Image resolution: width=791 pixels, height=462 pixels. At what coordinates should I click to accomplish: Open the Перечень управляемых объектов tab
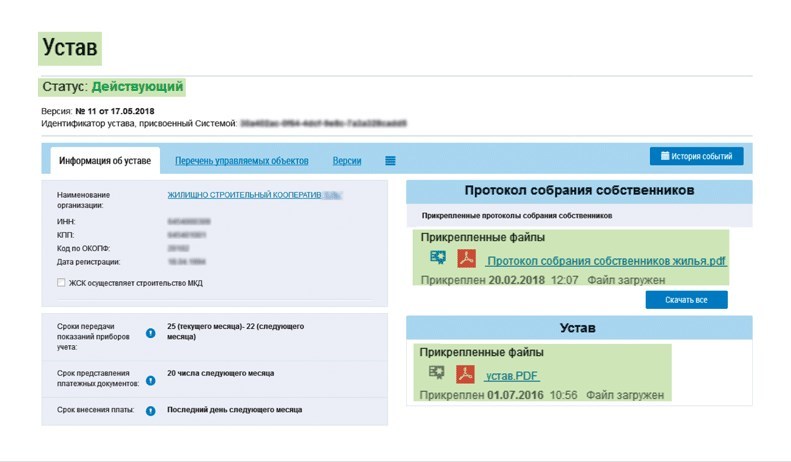pyautogui.click(x=241, y=161)
